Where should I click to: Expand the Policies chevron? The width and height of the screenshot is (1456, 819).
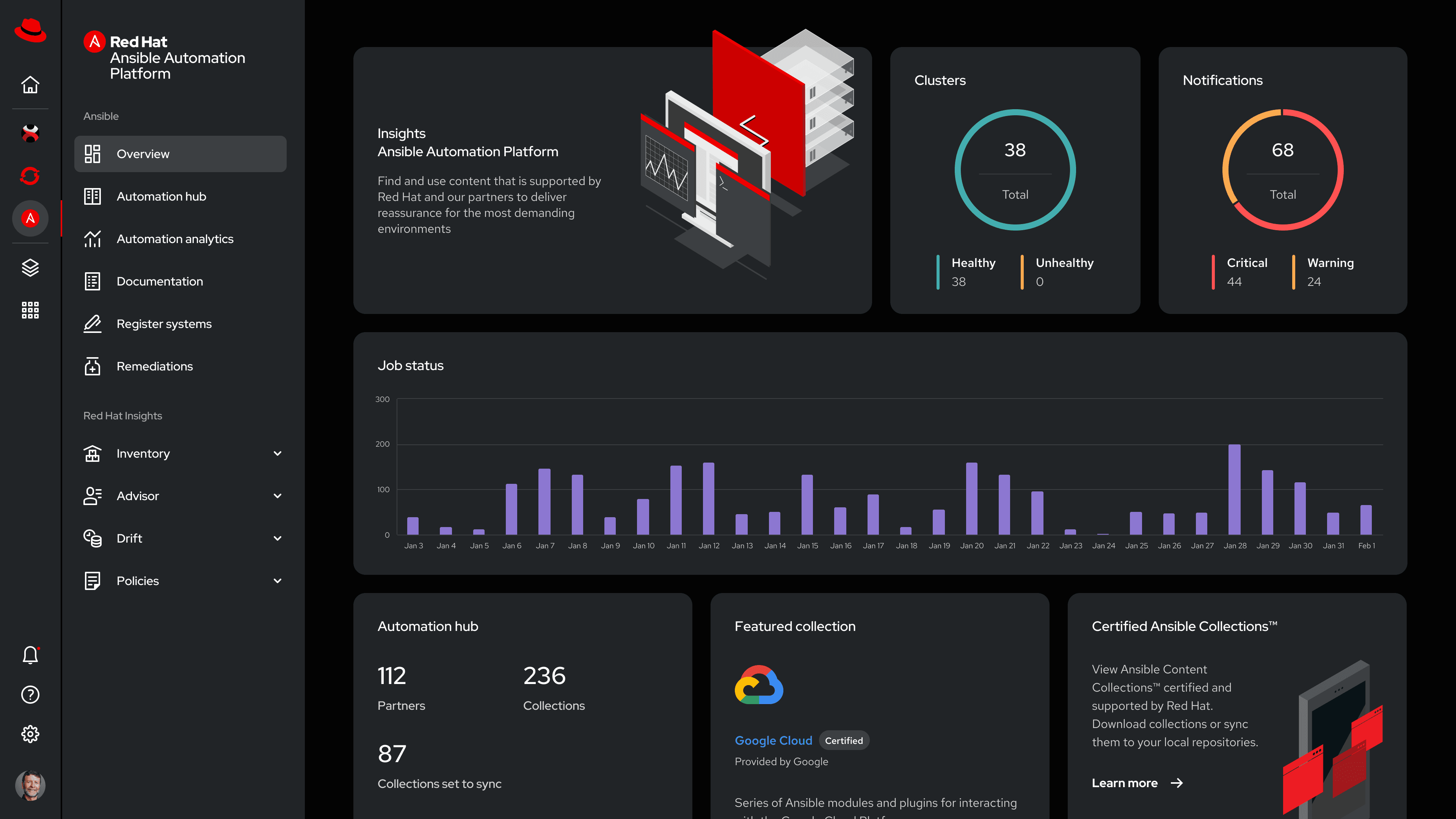278,581
